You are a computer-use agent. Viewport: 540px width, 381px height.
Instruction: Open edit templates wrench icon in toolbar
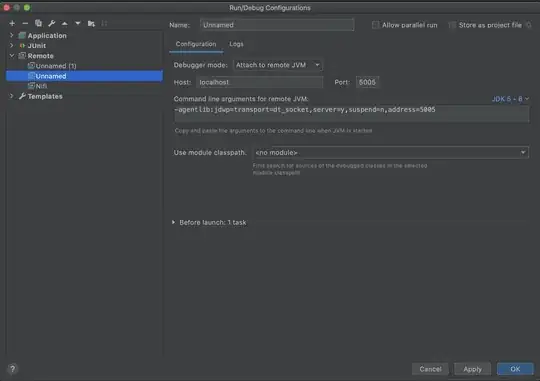pyautogui.click(x=52, y=23)
